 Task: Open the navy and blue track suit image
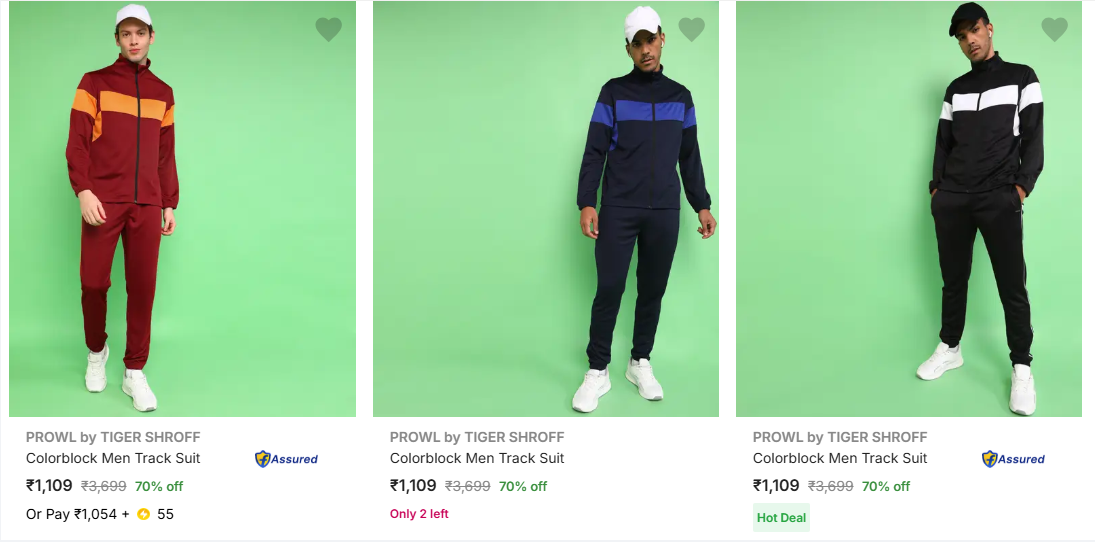pos(545,208)
